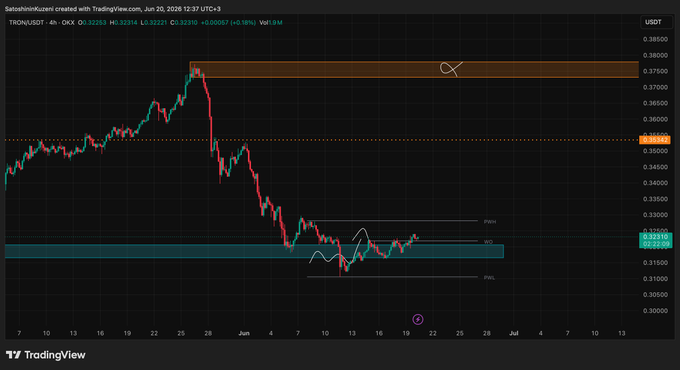Viewport: 680px width, 370px height.
Task: Select the orange 0.35342 price label
Action: point(655,140)
